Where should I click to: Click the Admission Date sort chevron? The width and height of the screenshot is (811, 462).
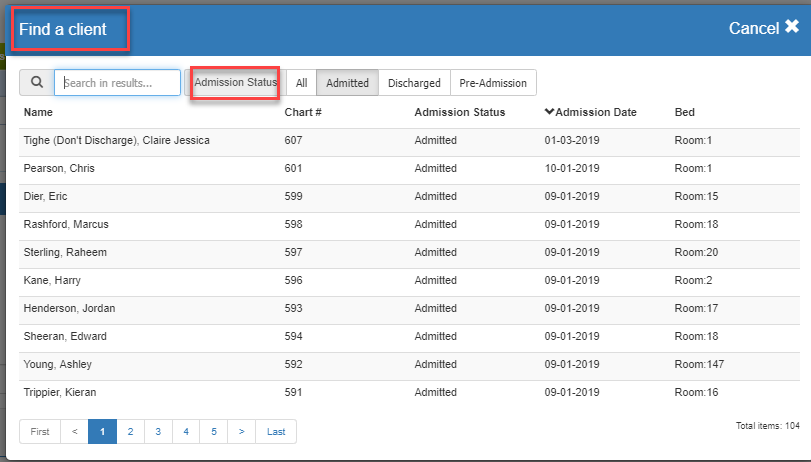click(549, 112)
